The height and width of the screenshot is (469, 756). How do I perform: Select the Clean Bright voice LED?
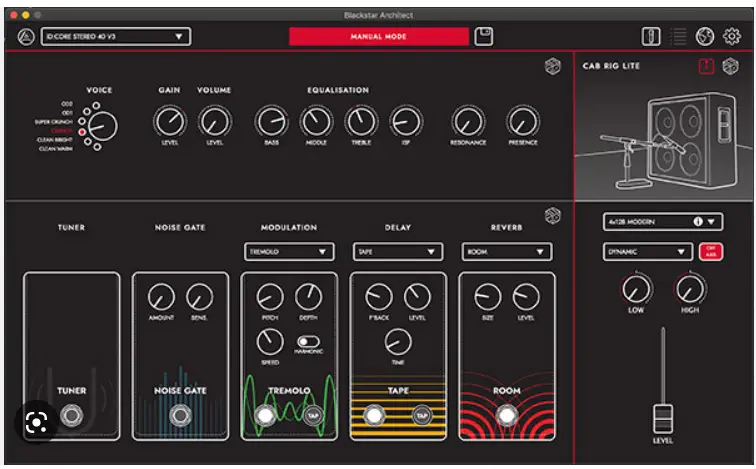(x=88, y=141)
